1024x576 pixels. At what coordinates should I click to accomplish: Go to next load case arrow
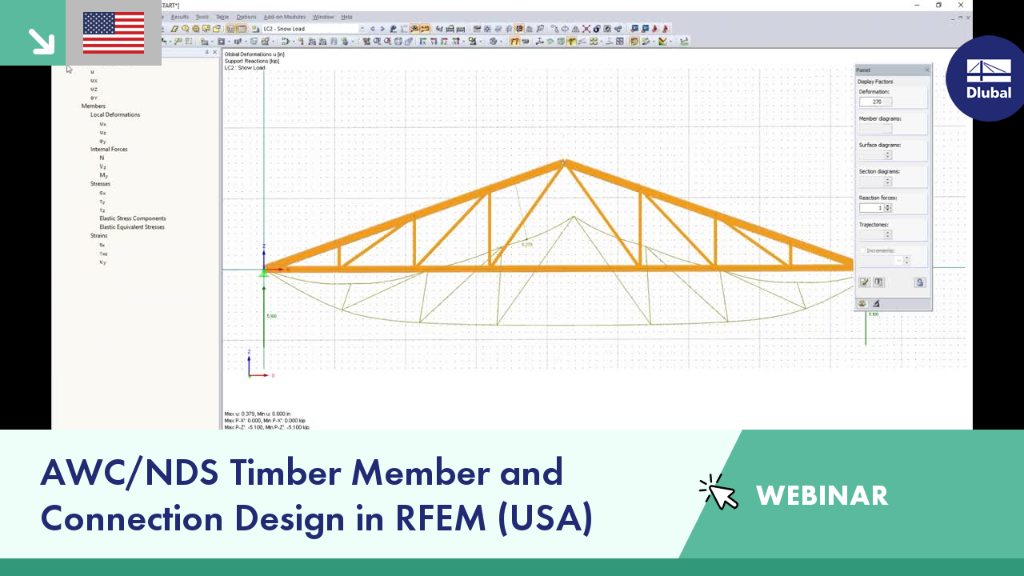click(382, 29)
